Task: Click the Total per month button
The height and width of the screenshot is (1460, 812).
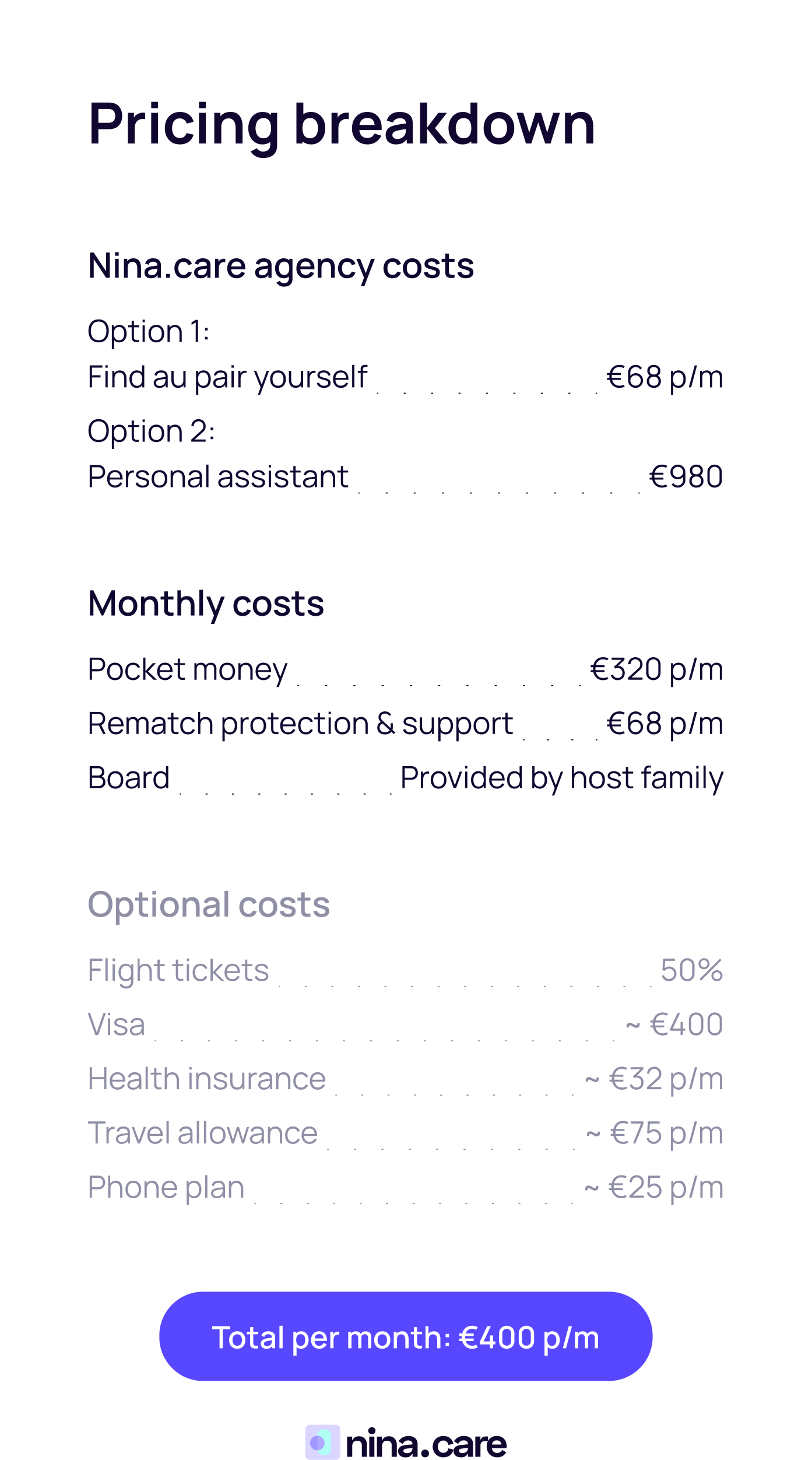Action: coord(406,1336)
